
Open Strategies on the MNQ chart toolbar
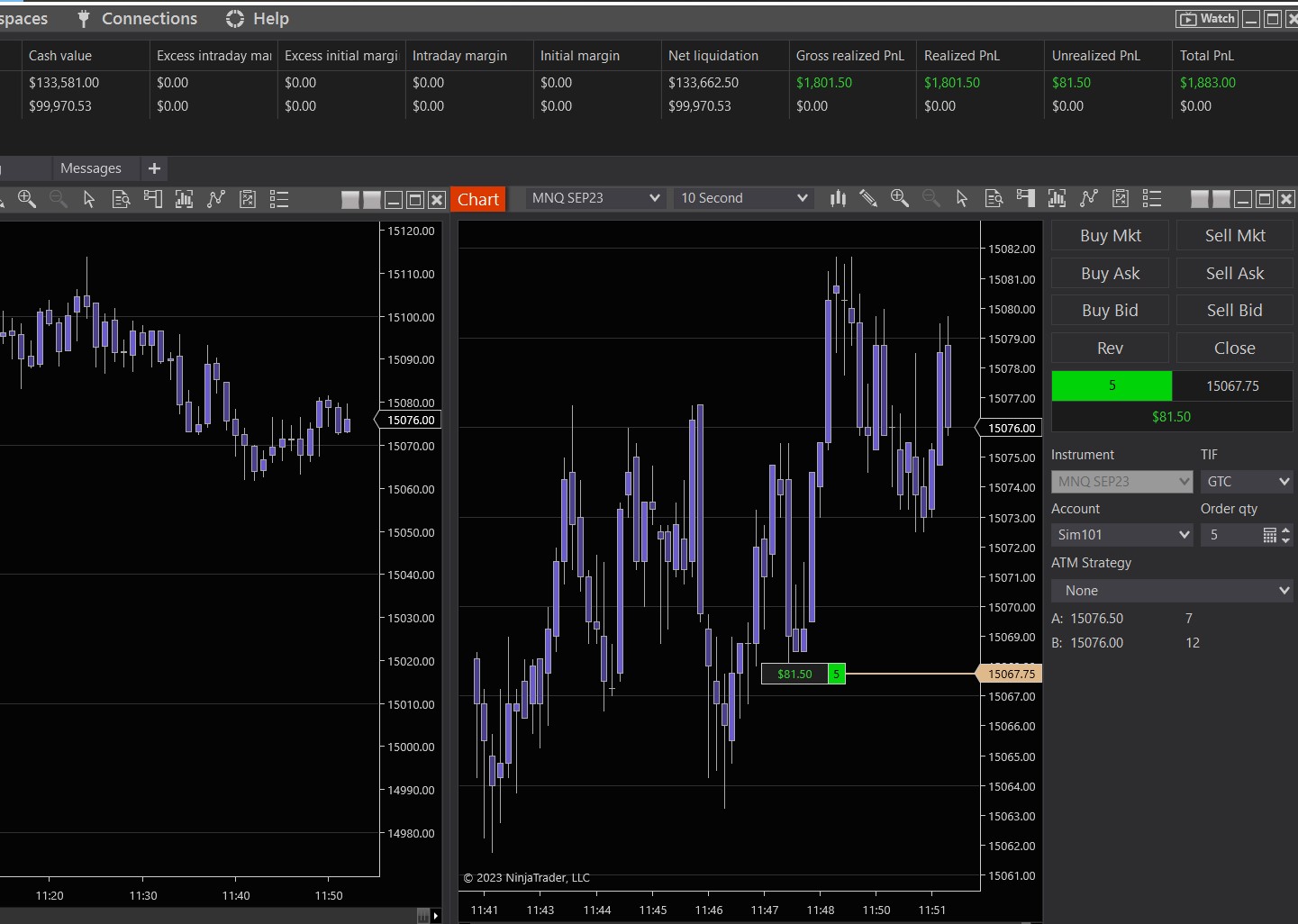(1089, 199)
